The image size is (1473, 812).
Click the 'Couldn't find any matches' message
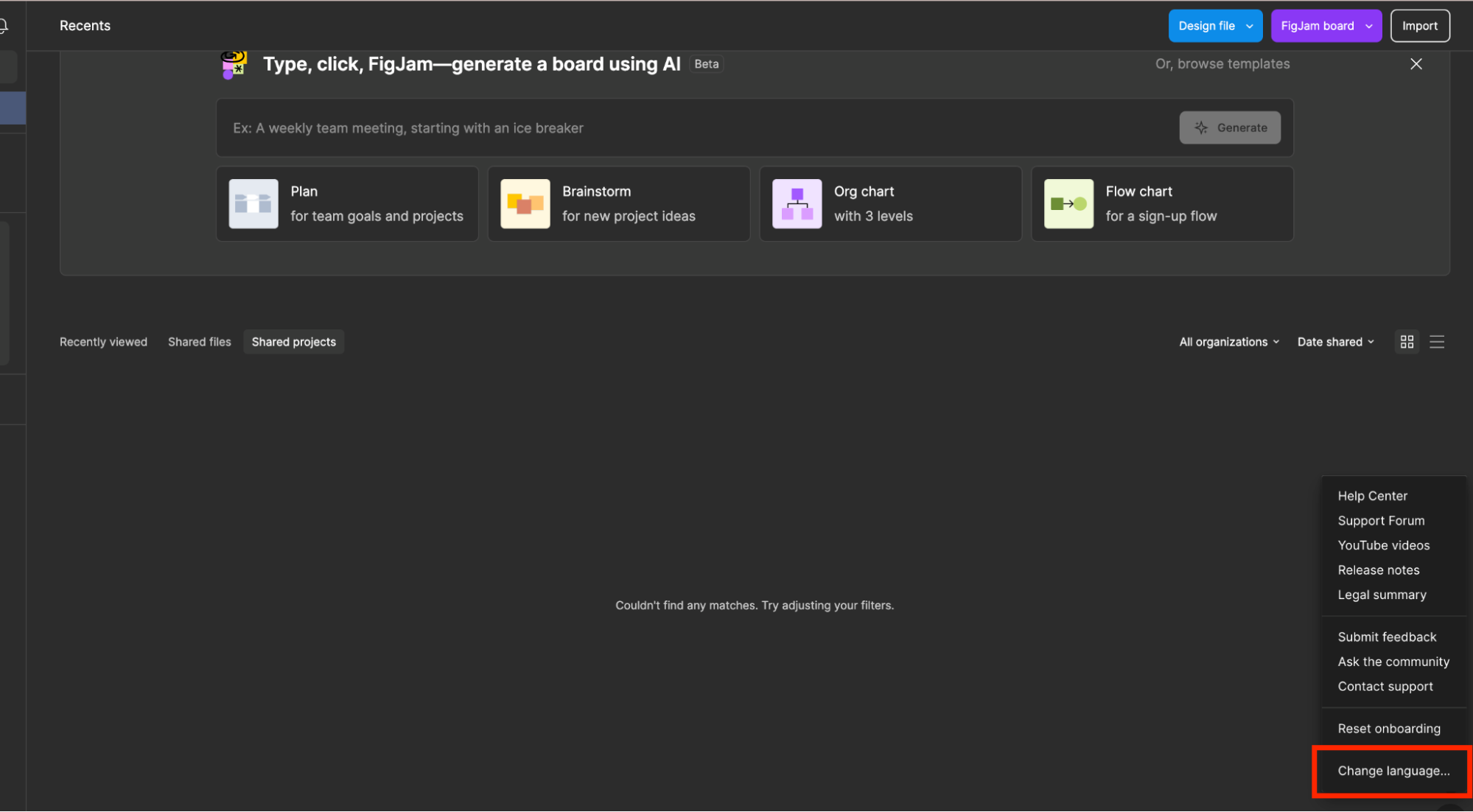tap(755, 606)
